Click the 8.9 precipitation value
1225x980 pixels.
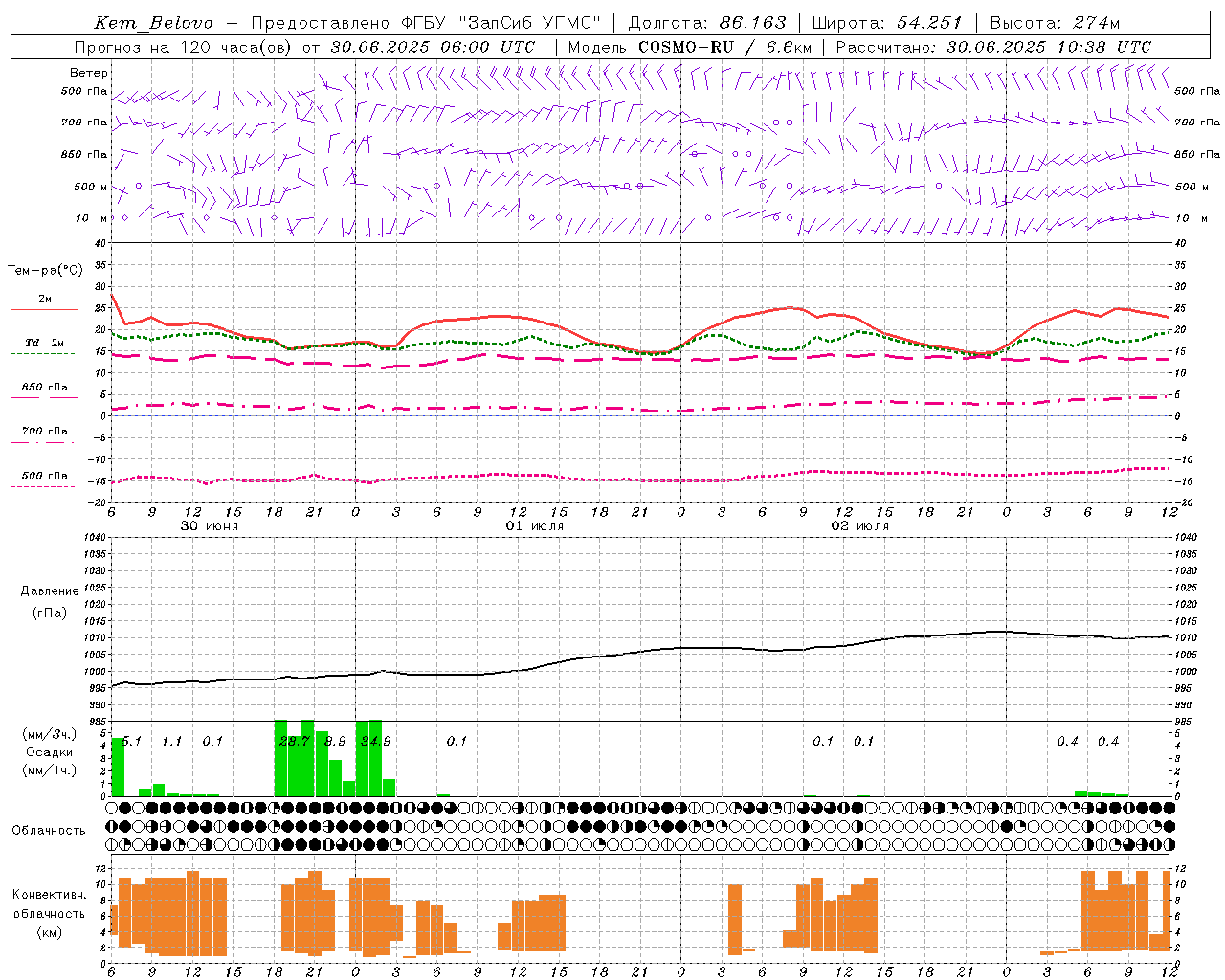coord(335,741)
